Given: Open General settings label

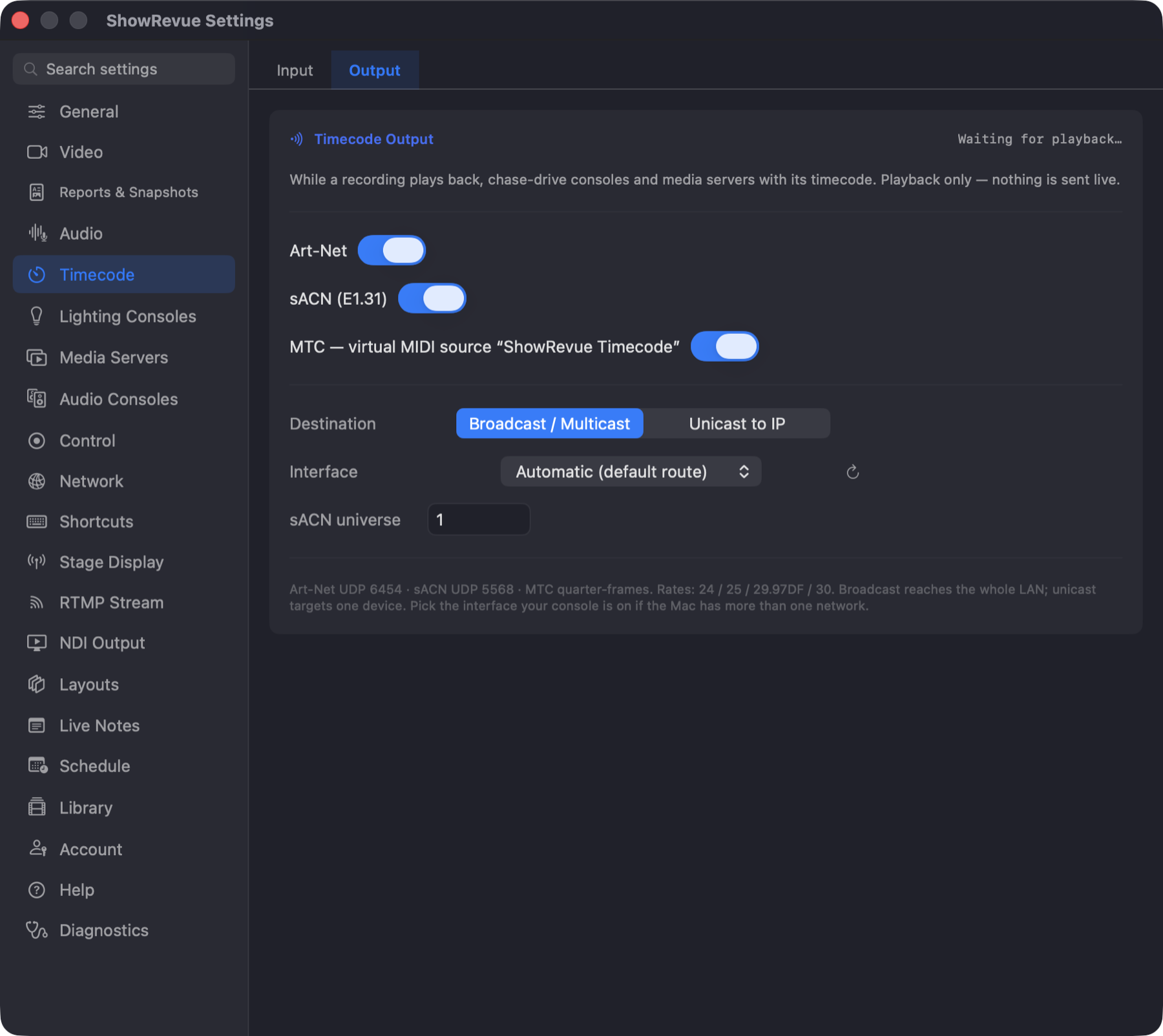Looking at the screenshot, I should pyautogui.click(x=89, y=112).
